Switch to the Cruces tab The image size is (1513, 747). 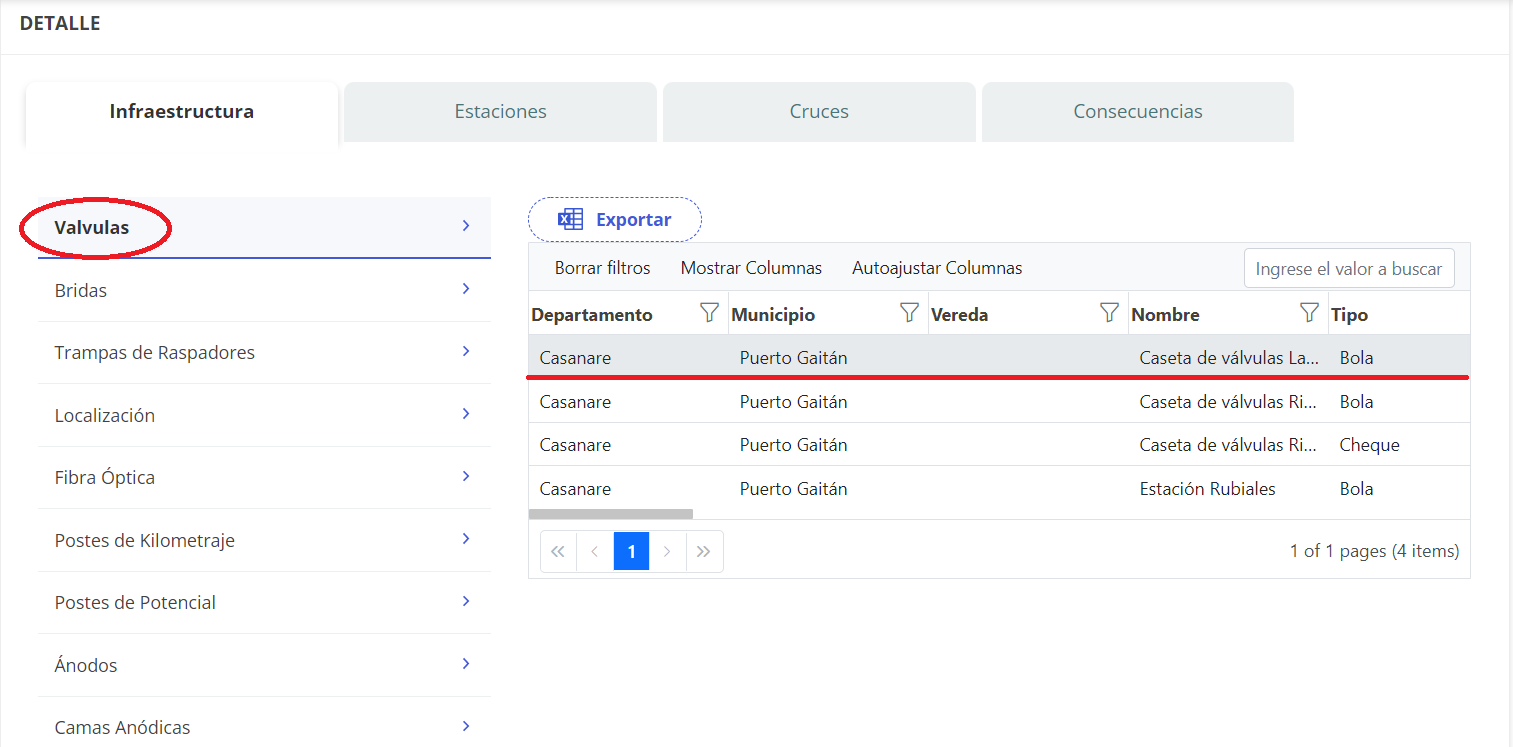(818, 112)
